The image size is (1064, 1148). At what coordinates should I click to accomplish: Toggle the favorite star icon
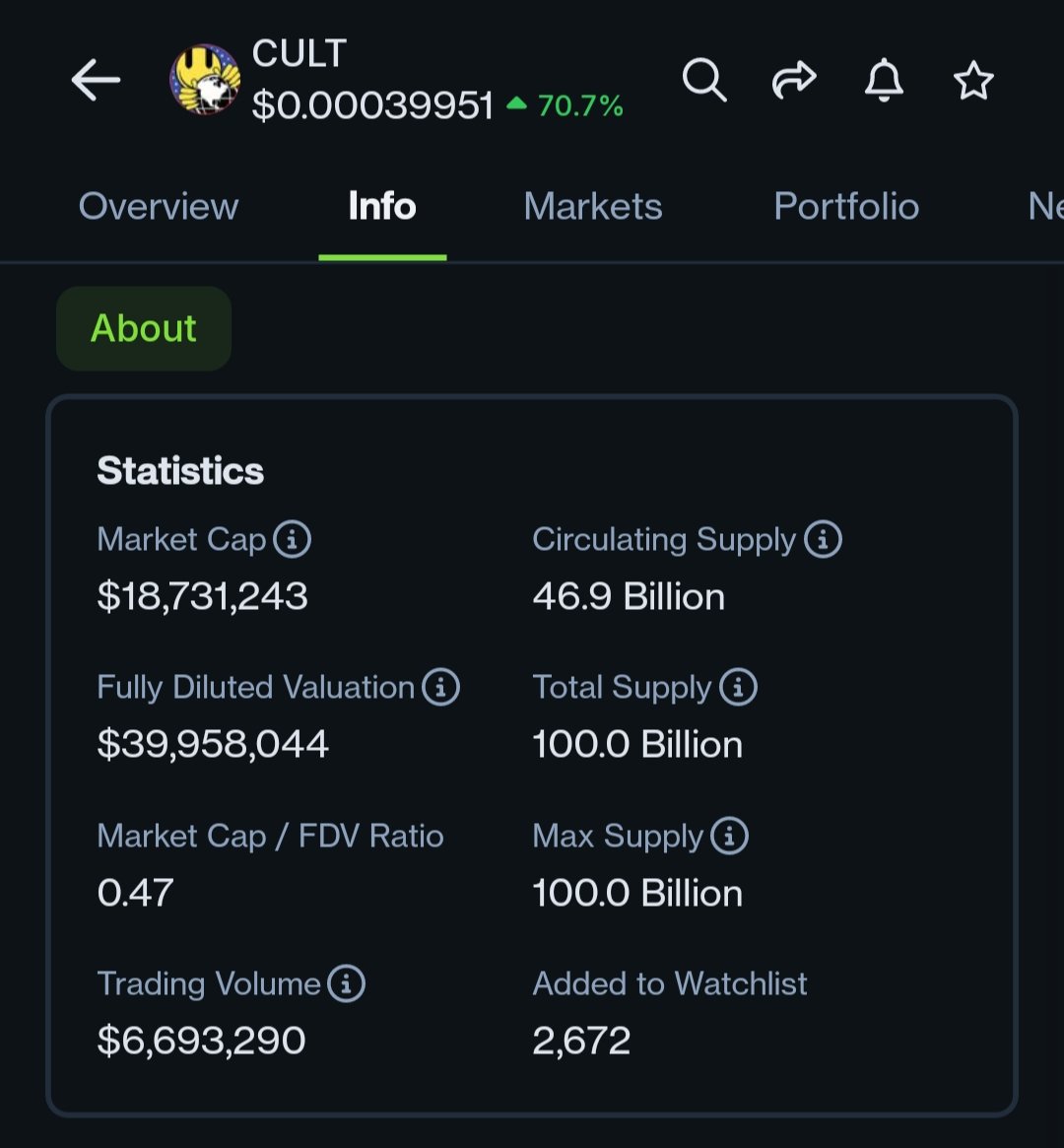coord(973,80)
